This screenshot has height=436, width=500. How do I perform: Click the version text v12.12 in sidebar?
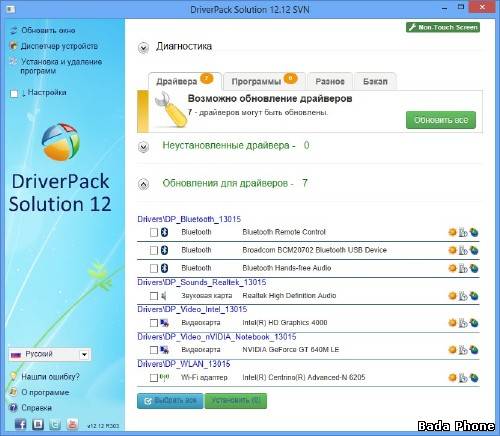click(x=103, y=426)
